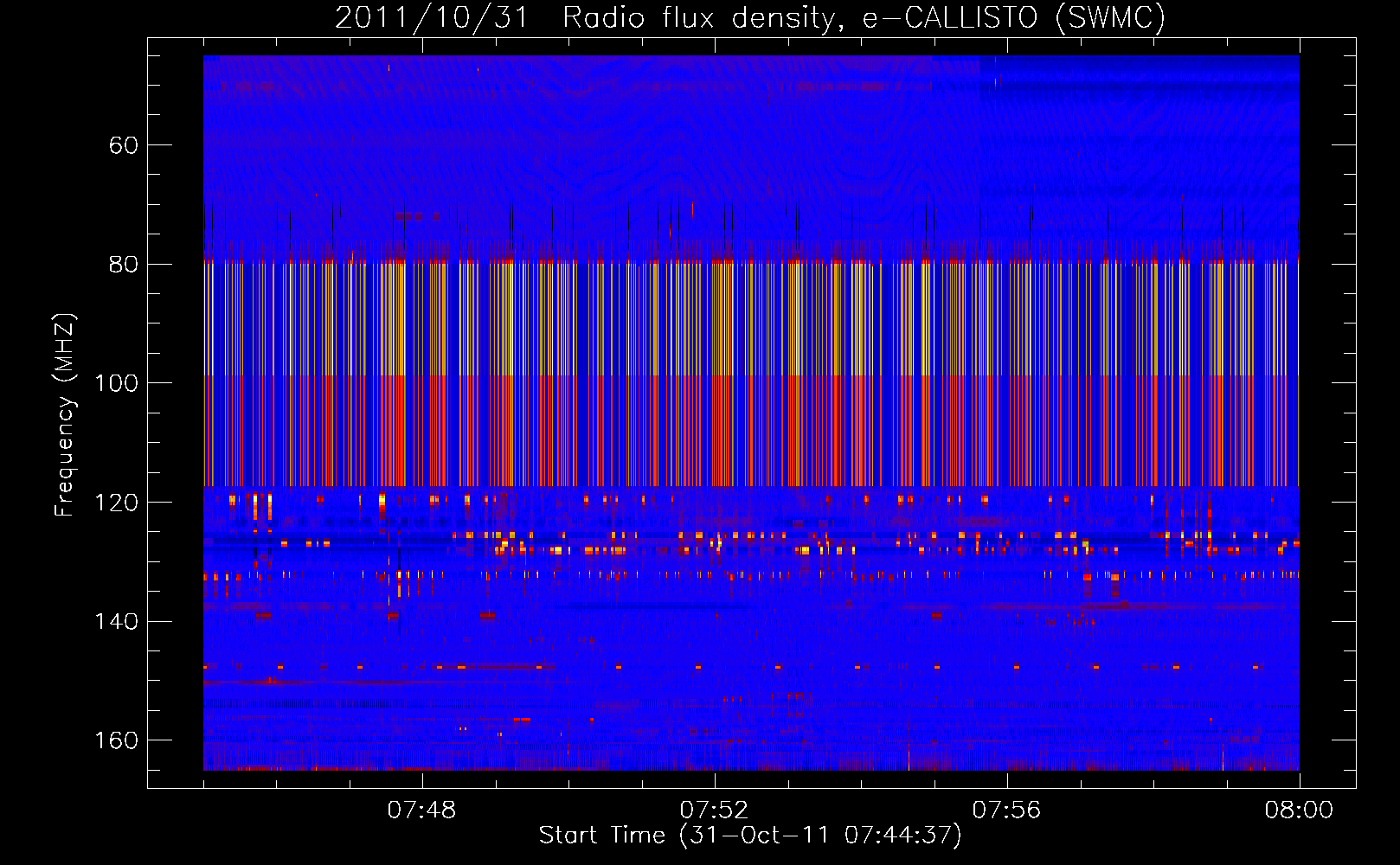Select the 'Frequency (MHZ)' y-axis label
This screenshot has width=1400, height=865.
66,415
